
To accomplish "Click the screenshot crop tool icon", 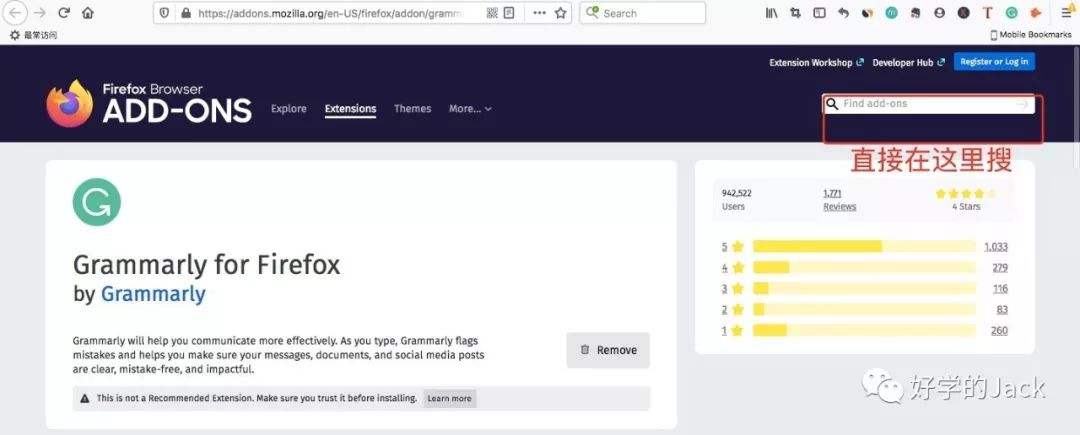I will coord(795,13).
